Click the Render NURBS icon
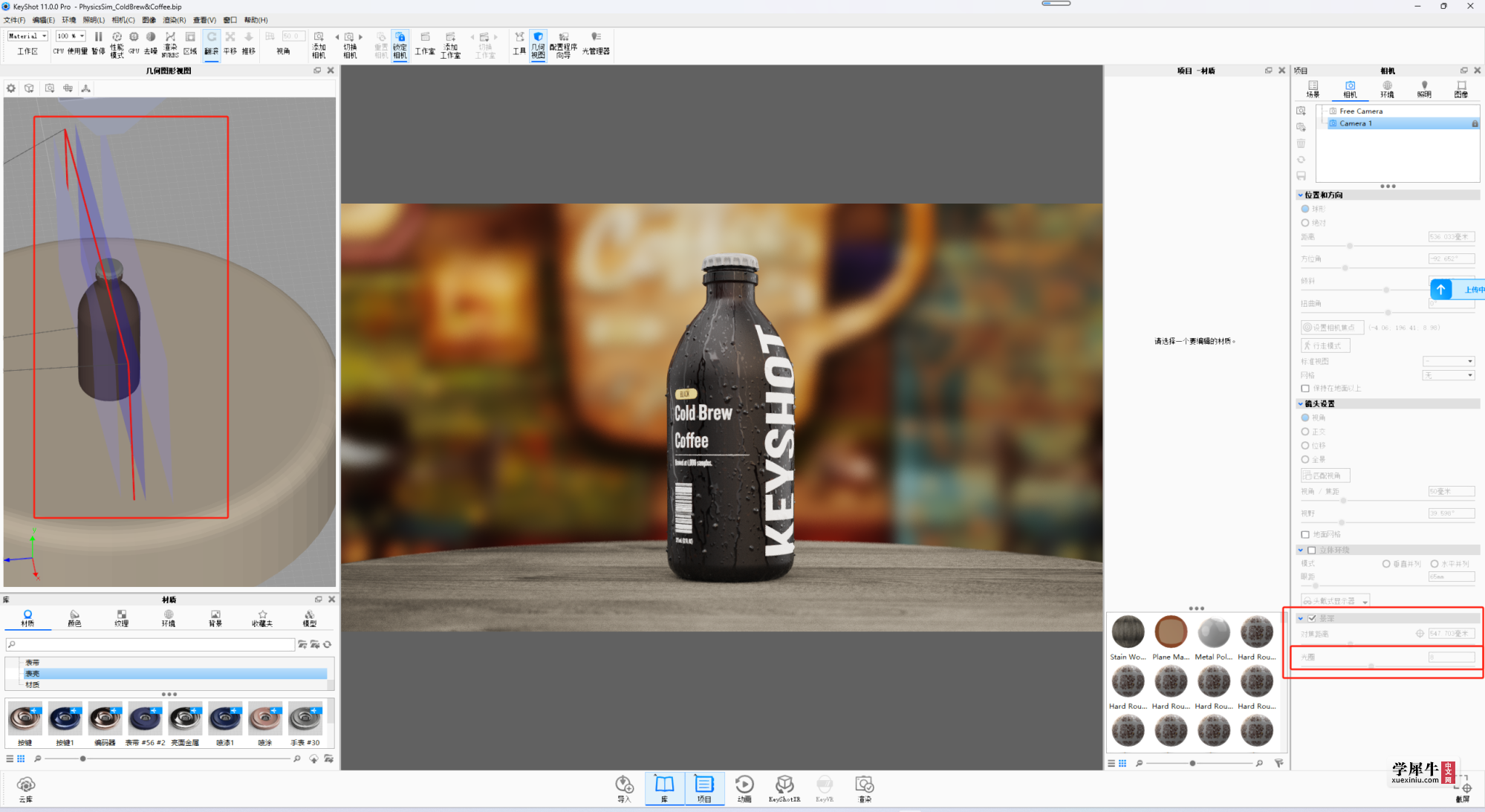The width and height of the screenshot is (1485, 812). click(x=170, y=37)
